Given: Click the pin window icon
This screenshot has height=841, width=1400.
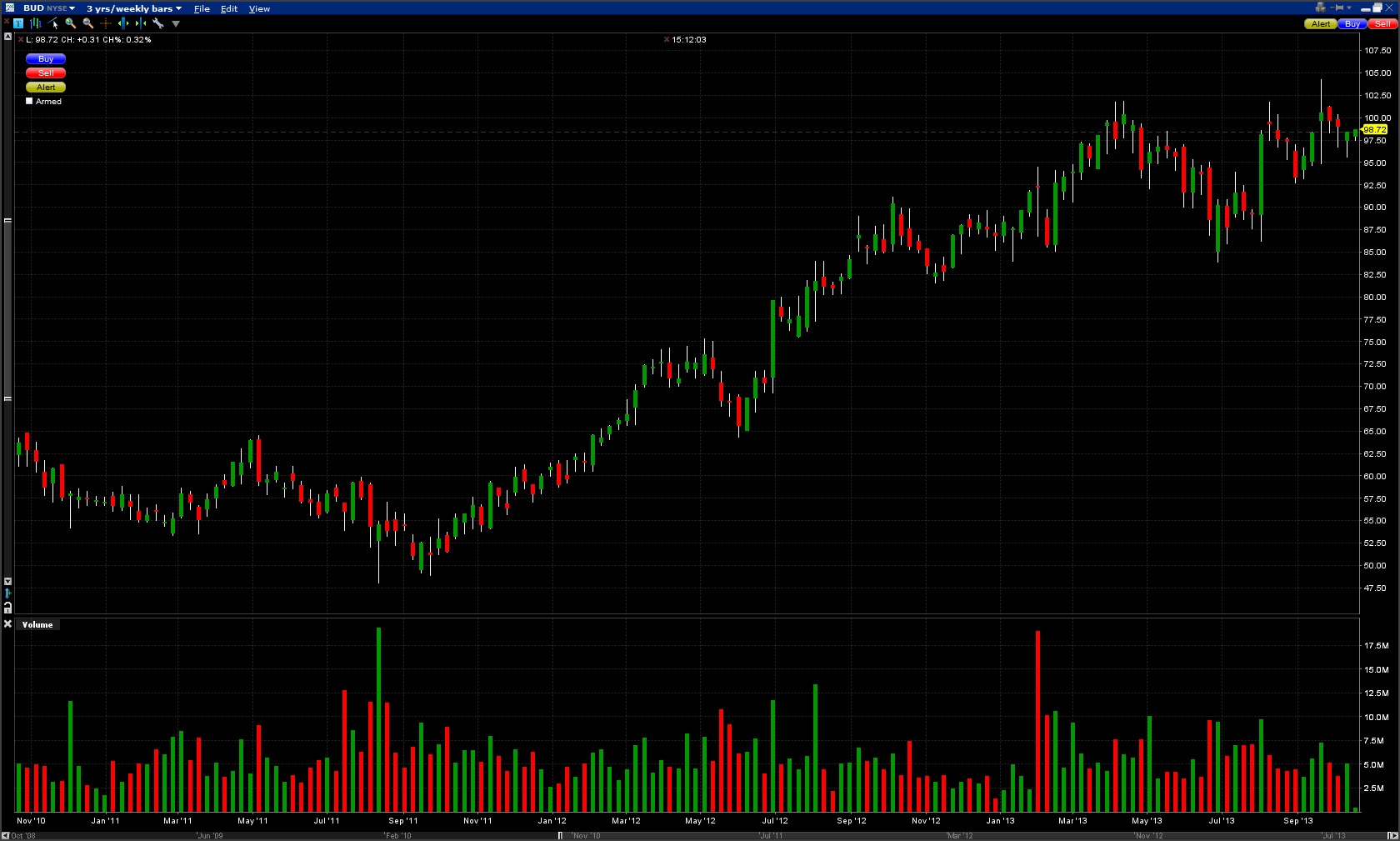Looking at the screenshot, I should [1338, 8].
